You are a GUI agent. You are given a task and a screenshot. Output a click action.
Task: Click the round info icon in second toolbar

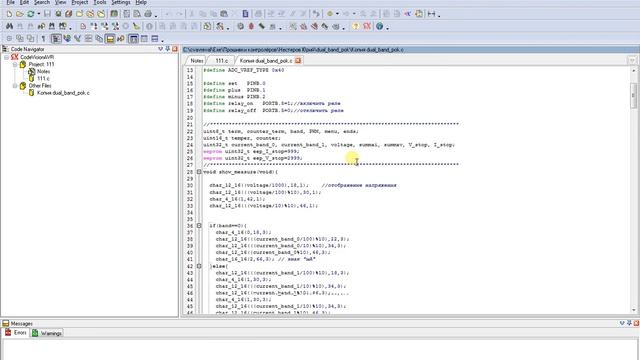[x=149, y=26]
